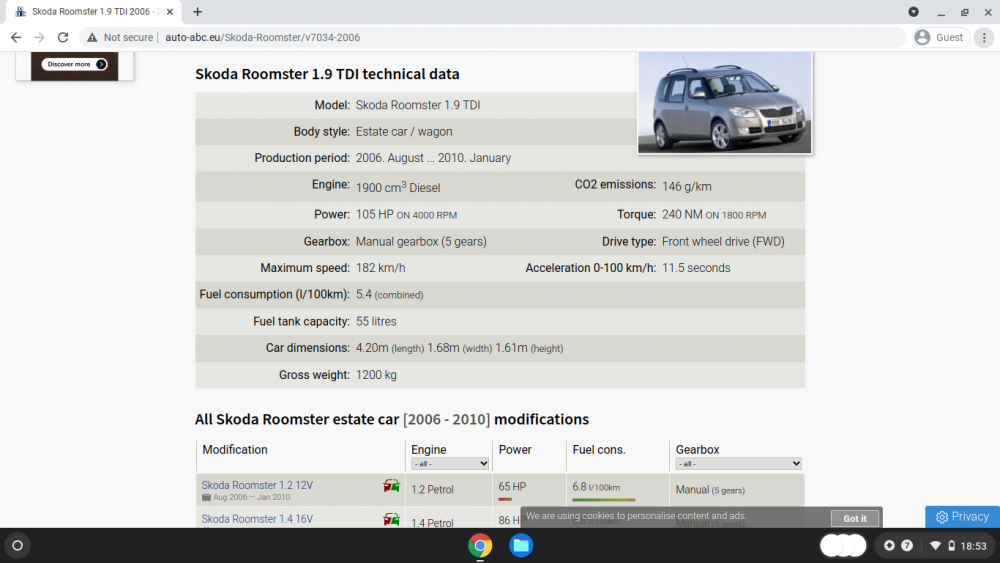Click the Modification column header

[235, 450]
